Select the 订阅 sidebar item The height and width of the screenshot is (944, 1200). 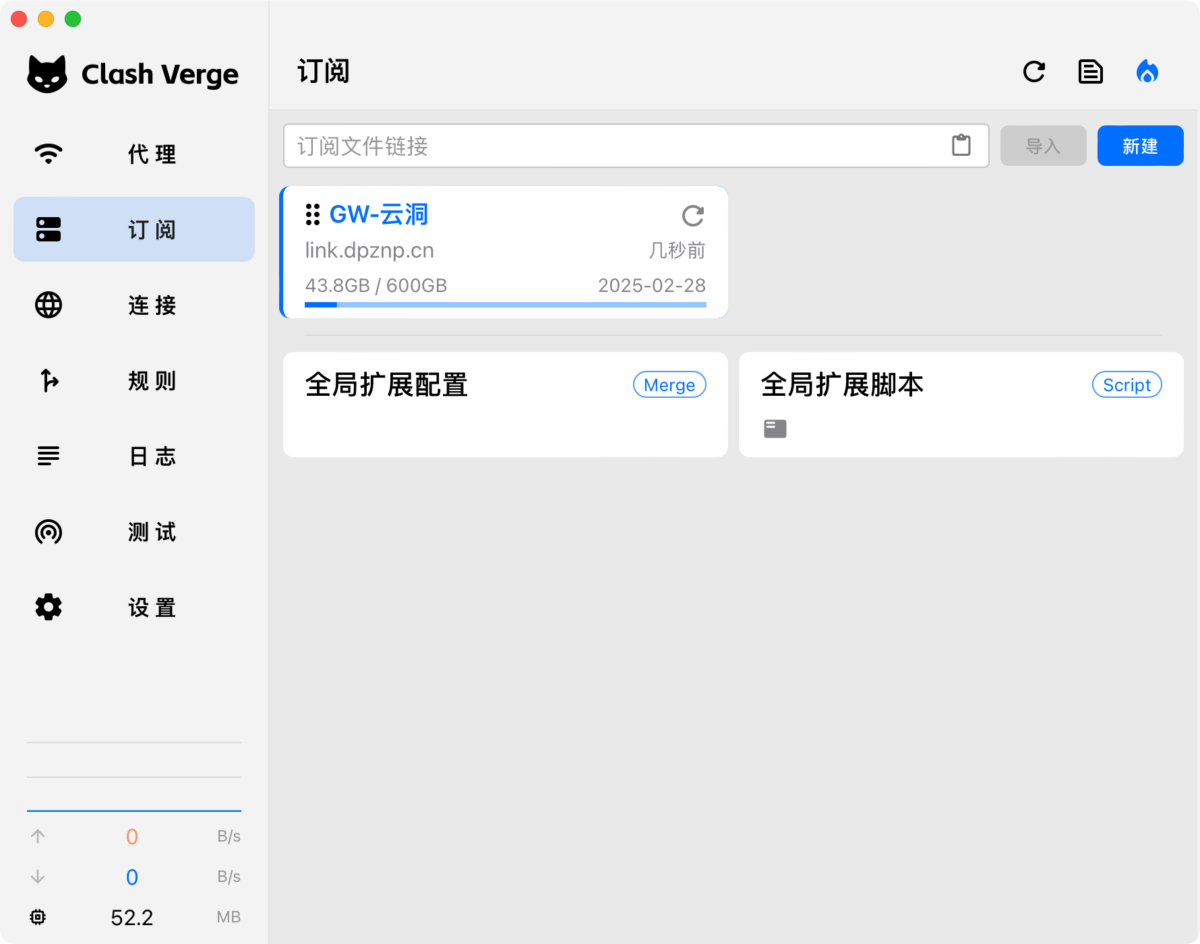(134, 229)
